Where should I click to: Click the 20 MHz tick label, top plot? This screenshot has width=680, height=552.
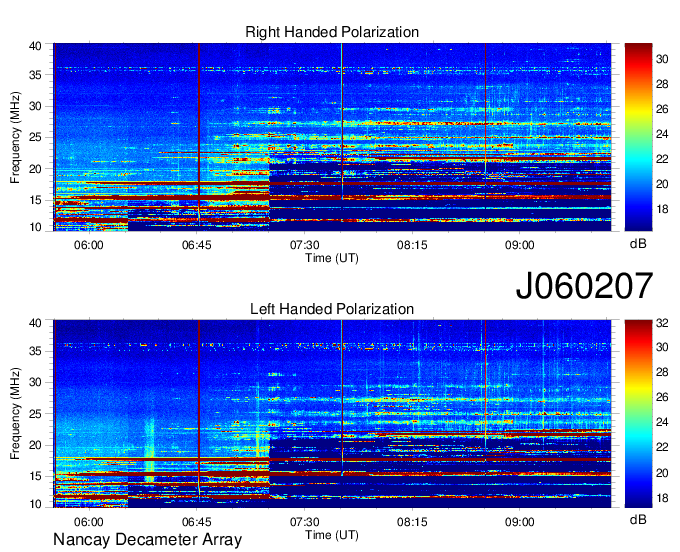pos(35,170)
